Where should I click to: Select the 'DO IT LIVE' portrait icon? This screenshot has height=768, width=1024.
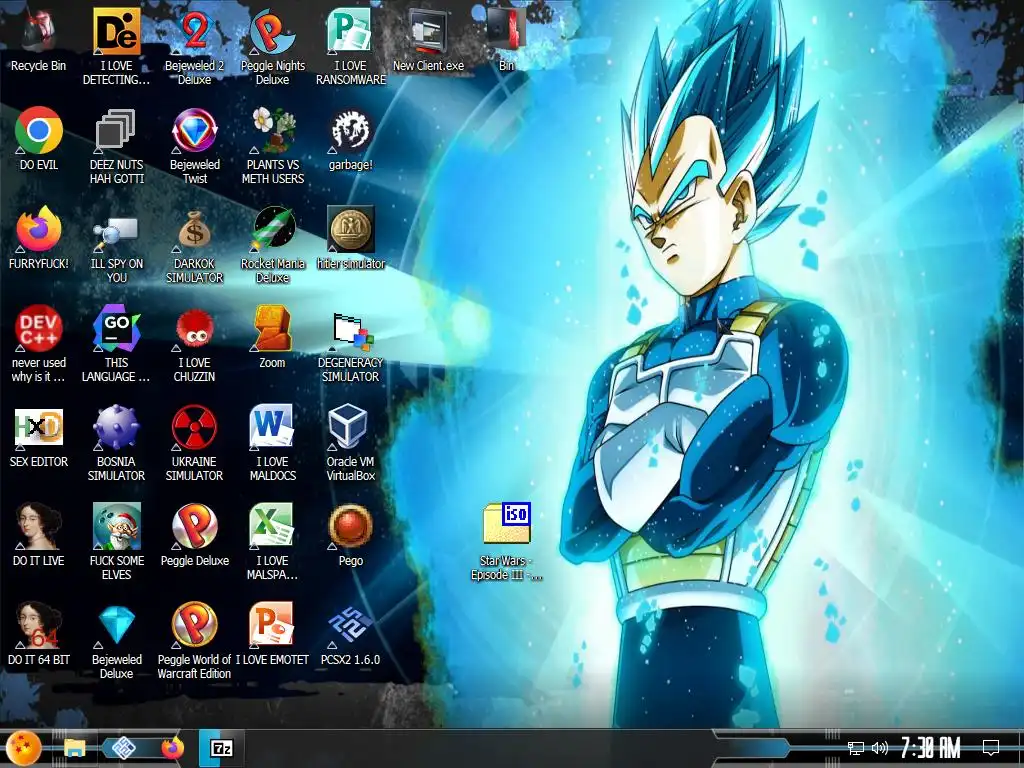tap(39, 535)
